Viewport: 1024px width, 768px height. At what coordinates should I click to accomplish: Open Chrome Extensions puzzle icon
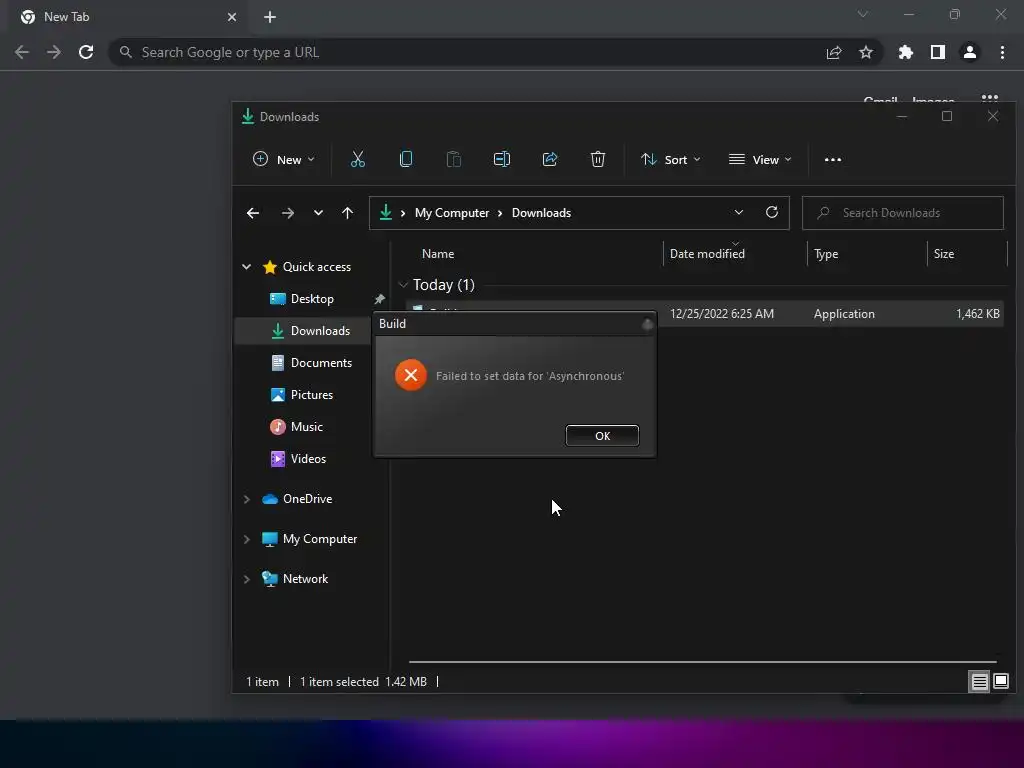(906, 52)
